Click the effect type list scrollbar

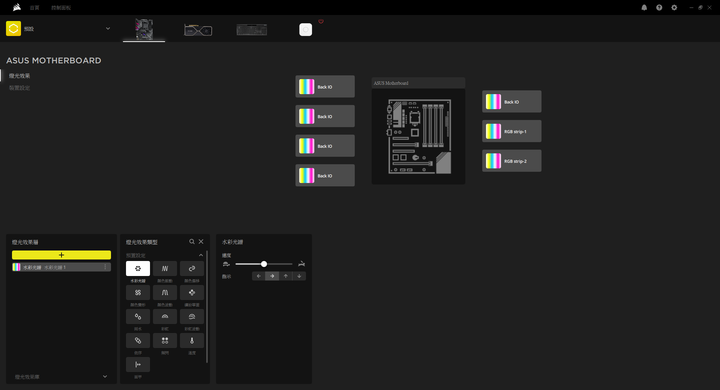click(x=207, y=307)
